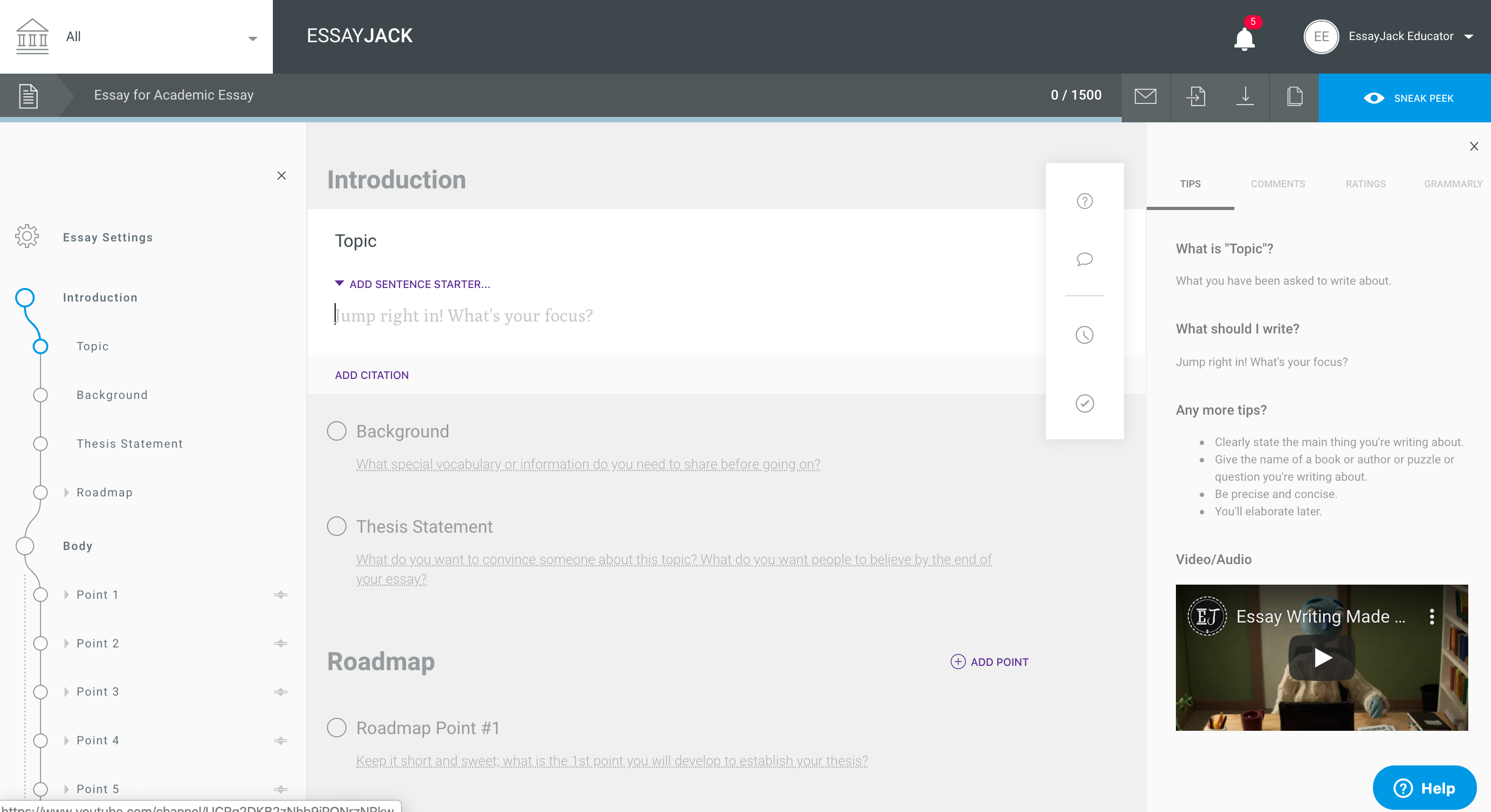This screenshot has height=812, width=1491.
Task: Switch to the Grammarly tab
Action: pos(1453,184)
